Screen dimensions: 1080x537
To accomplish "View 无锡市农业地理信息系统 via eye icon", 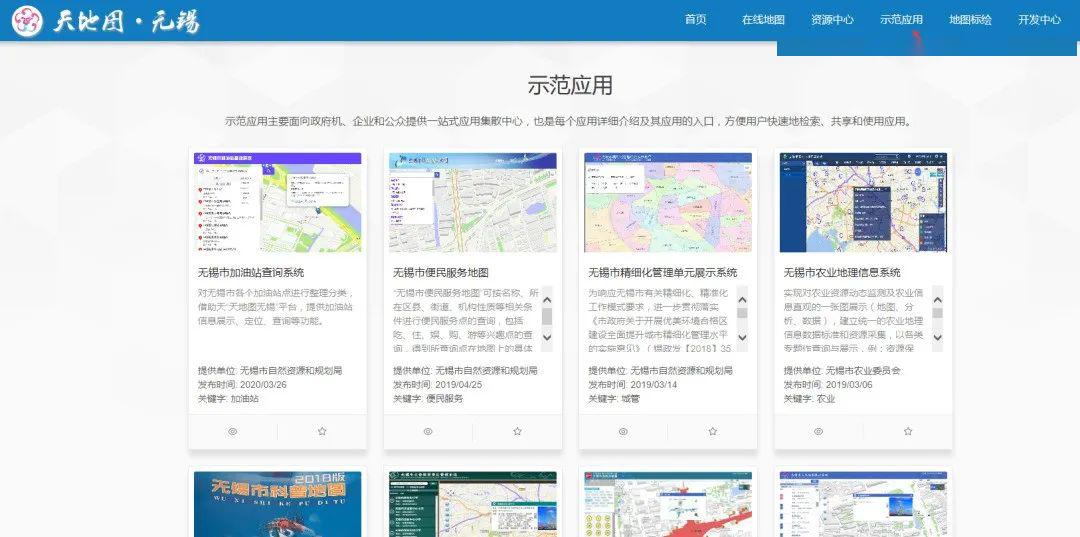I will pyautogui.click(x=818, y=432).
